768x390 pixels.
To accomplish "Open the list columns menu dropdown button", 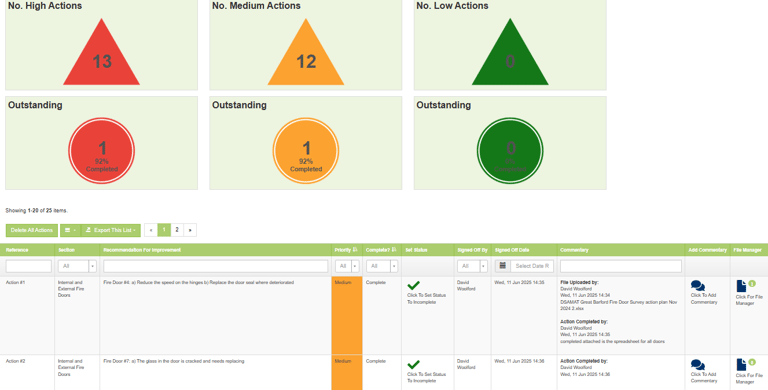I will point(71,230).
